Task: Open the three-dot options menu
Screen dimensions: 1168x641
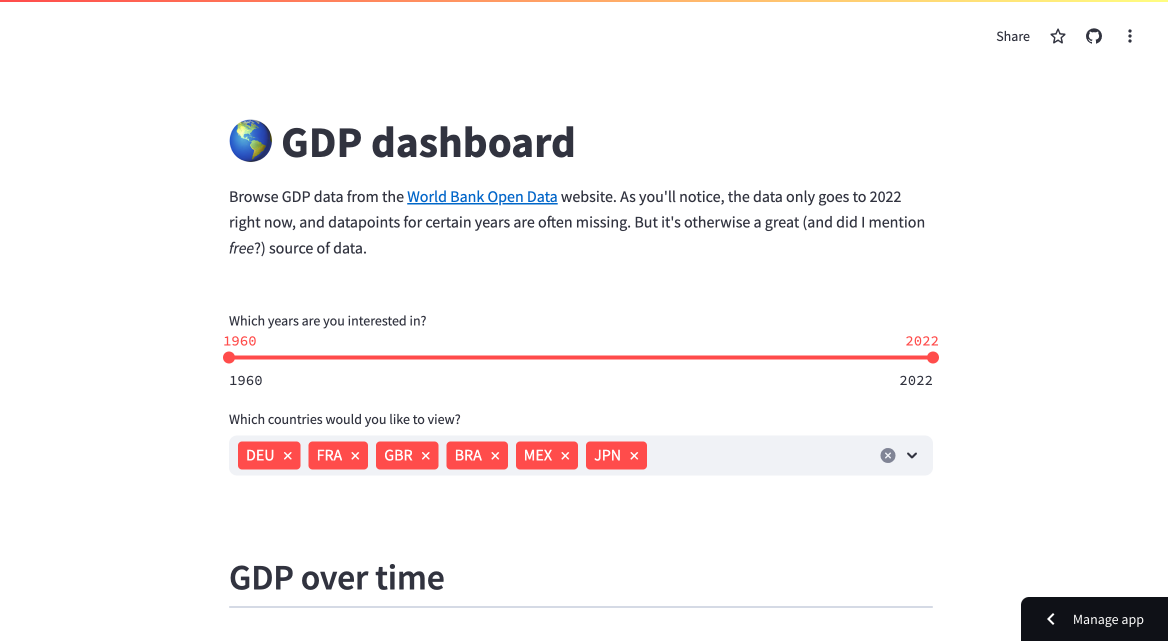Action: (1129, 36)
